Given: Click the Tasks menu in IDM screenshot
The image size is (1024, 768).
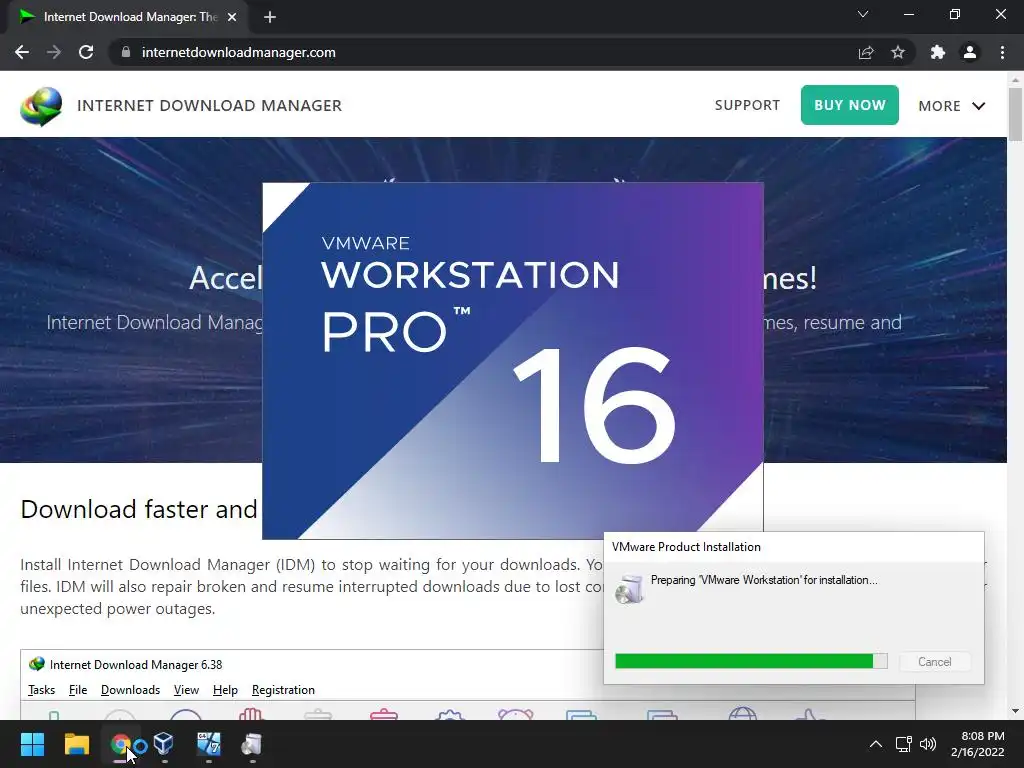Looking at the screenshot, I should coord(41,690).
